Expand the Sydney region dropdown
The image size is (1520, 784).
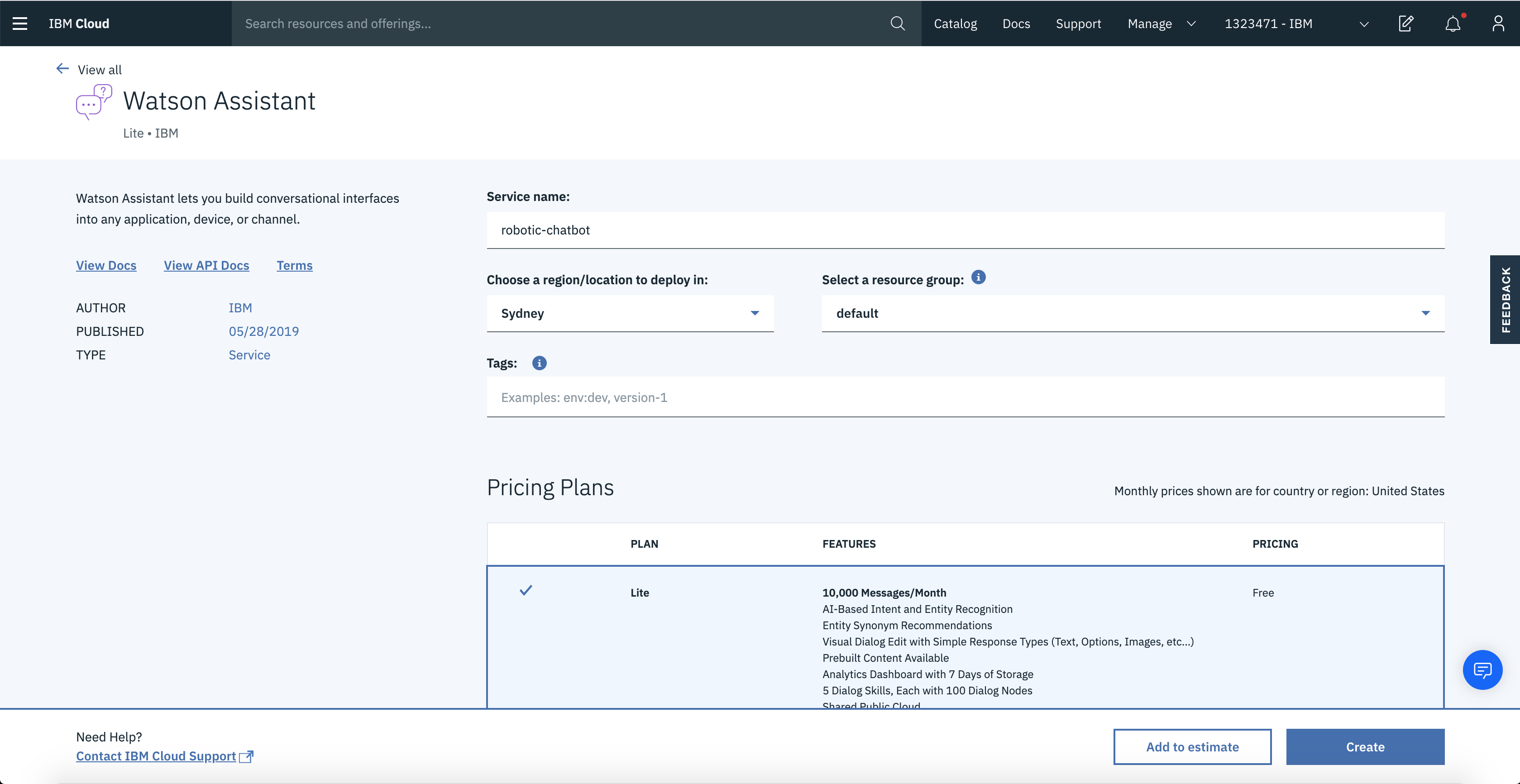630,313
